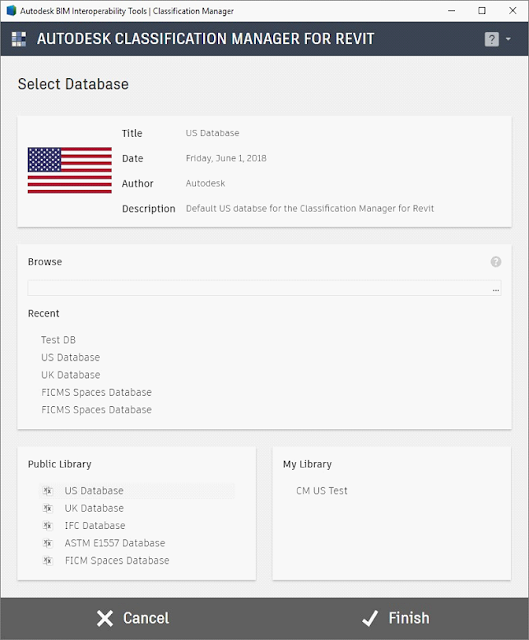Screen dimensions: 529x640
Task: Select the UK Database Excel icon
Action: point(48,508)
